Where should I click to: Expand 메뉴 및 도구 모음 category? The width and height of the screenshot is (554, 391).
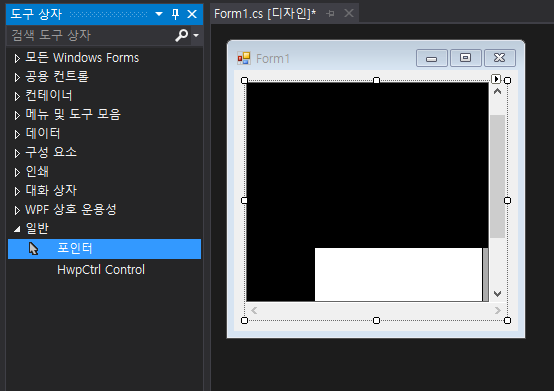(17, 115)
